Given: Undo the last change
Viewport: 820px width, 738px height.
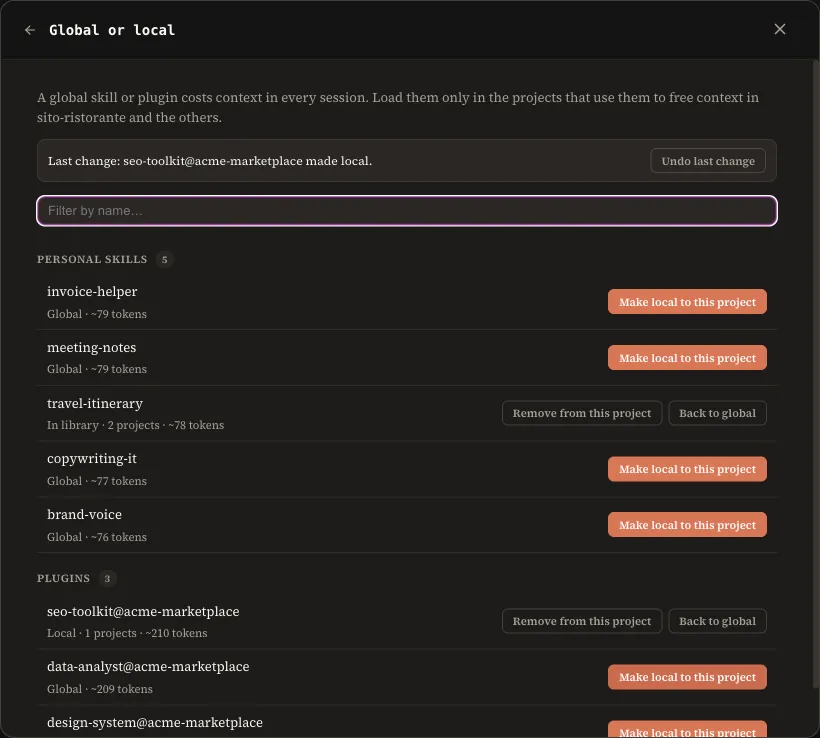Looking at the screenshot, I should pos(708,161).
